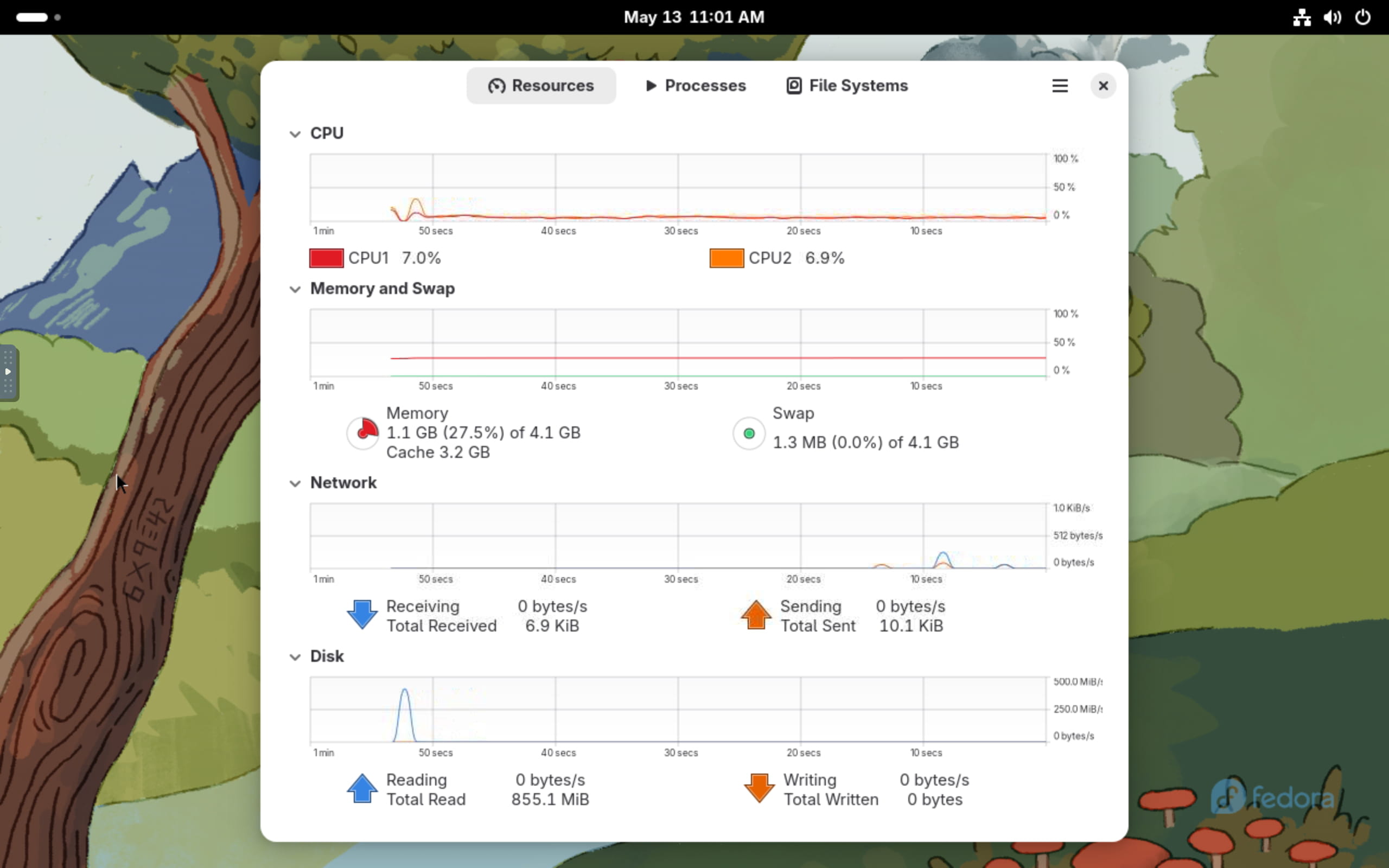Click the '250.0 MiB/s' disk axis label
The width and height of the screenshot is (1389, 868).
1078,709
